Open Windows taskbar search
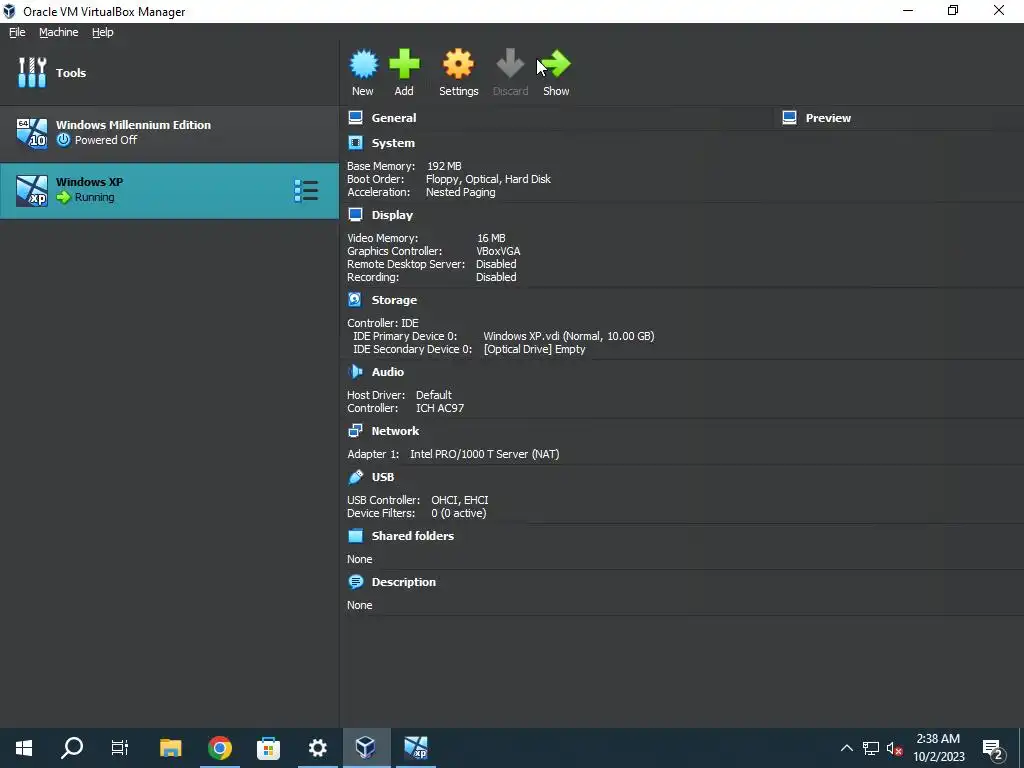This screenshot has width=1024, height=768. point(72,748)
